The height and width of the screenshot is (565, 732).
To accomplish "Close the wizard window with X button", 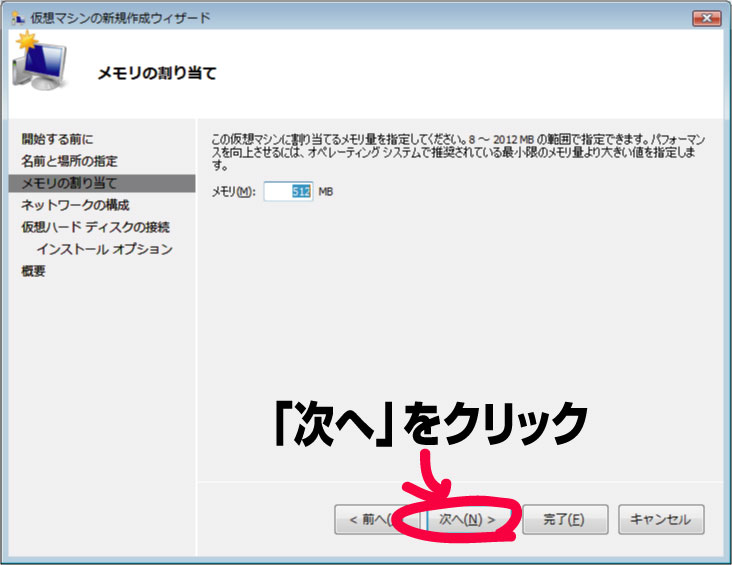I will (x=706, y=18).
